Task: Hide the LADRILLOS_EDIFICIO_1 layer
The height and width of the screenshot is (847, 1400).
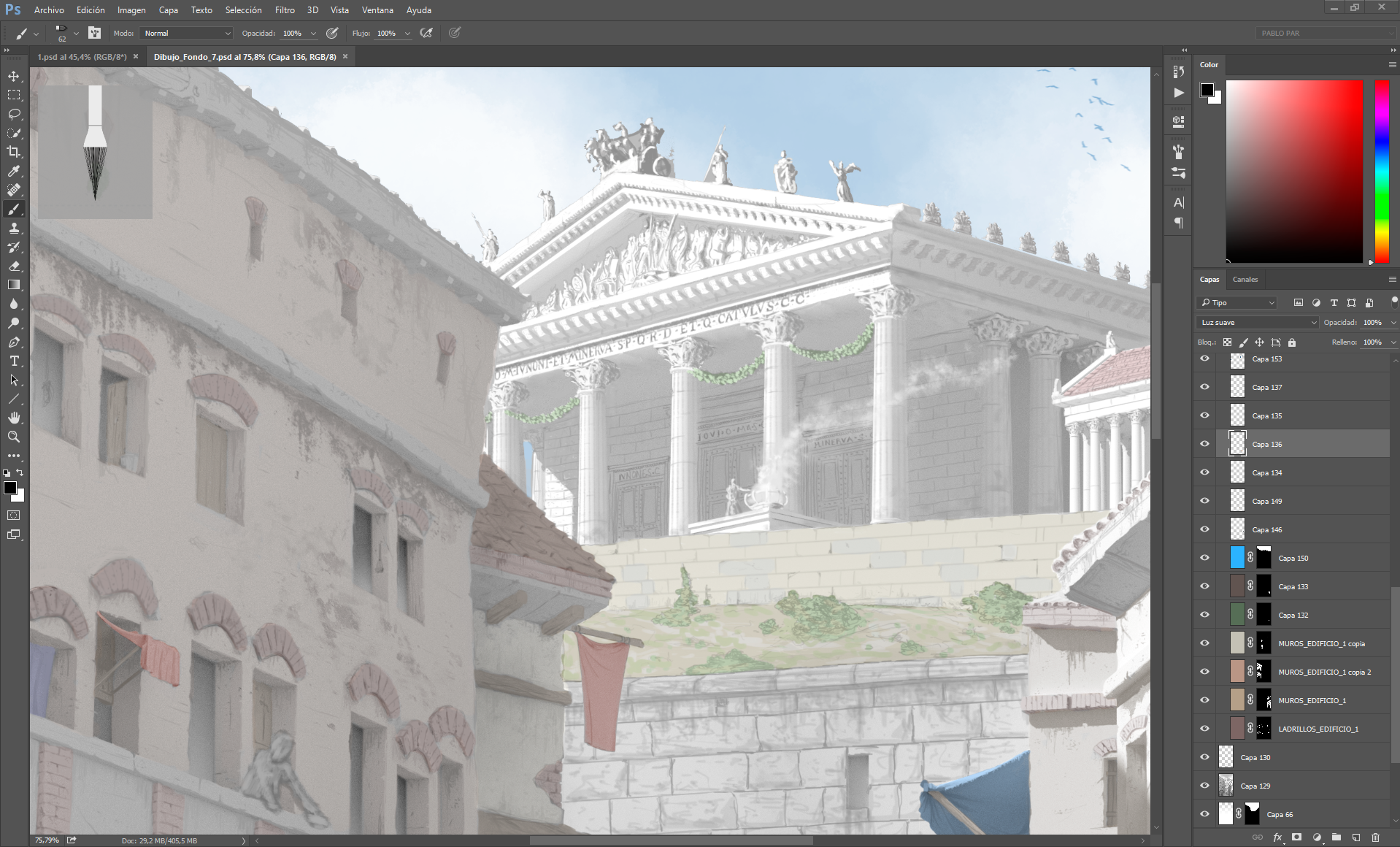Action: pos(1204,729)
